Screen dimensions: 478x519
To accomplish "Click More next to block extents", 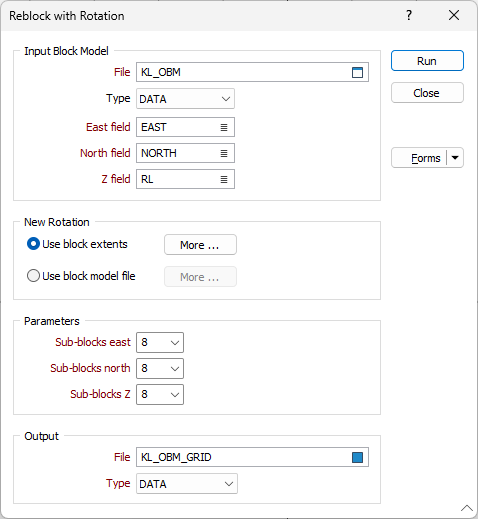I will [x=200, y=245].
